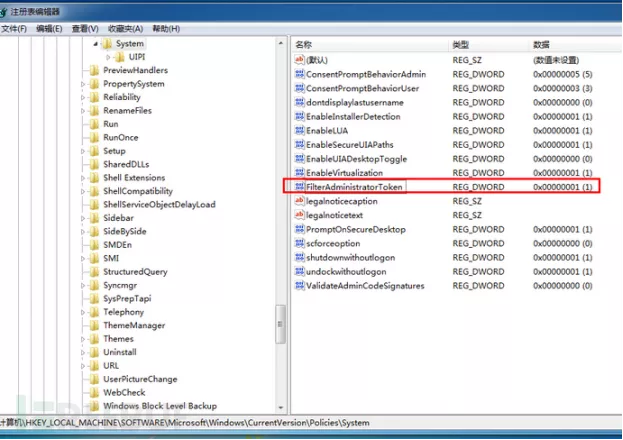Select the EnableVirtualization value entry
This screenshot has width=623, height=440.
350,173
